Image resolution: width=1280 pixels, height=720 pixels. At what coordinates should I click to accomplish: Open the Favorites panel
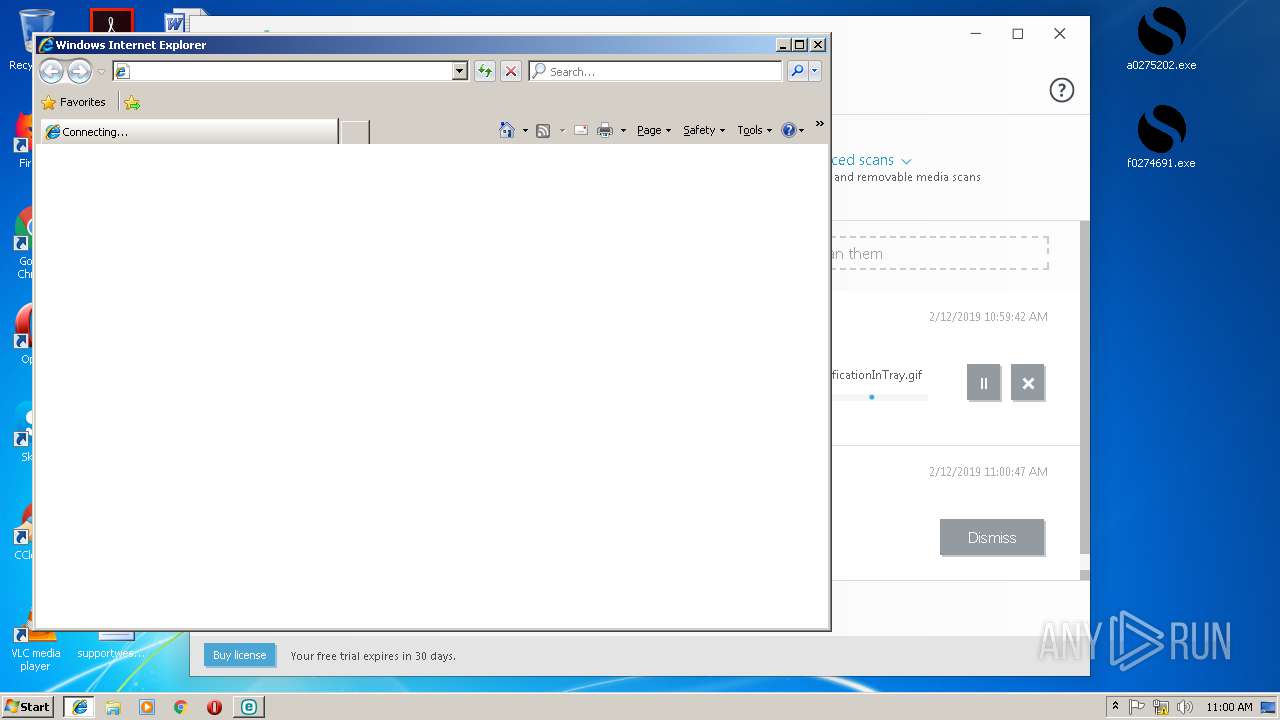(73, 102)
